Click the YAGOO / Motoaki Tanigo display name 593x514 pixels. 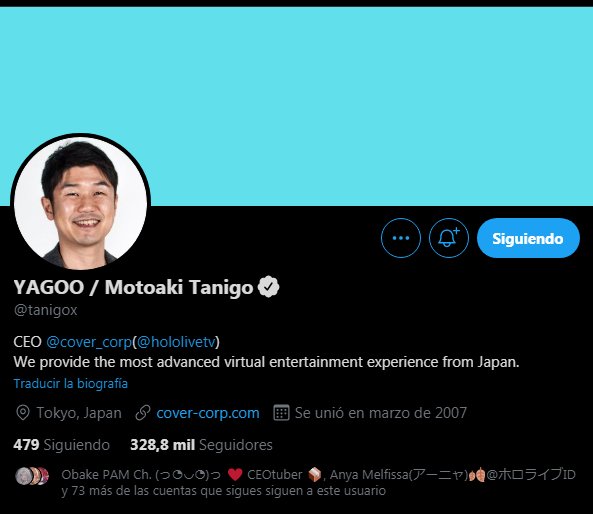[133, 287]
